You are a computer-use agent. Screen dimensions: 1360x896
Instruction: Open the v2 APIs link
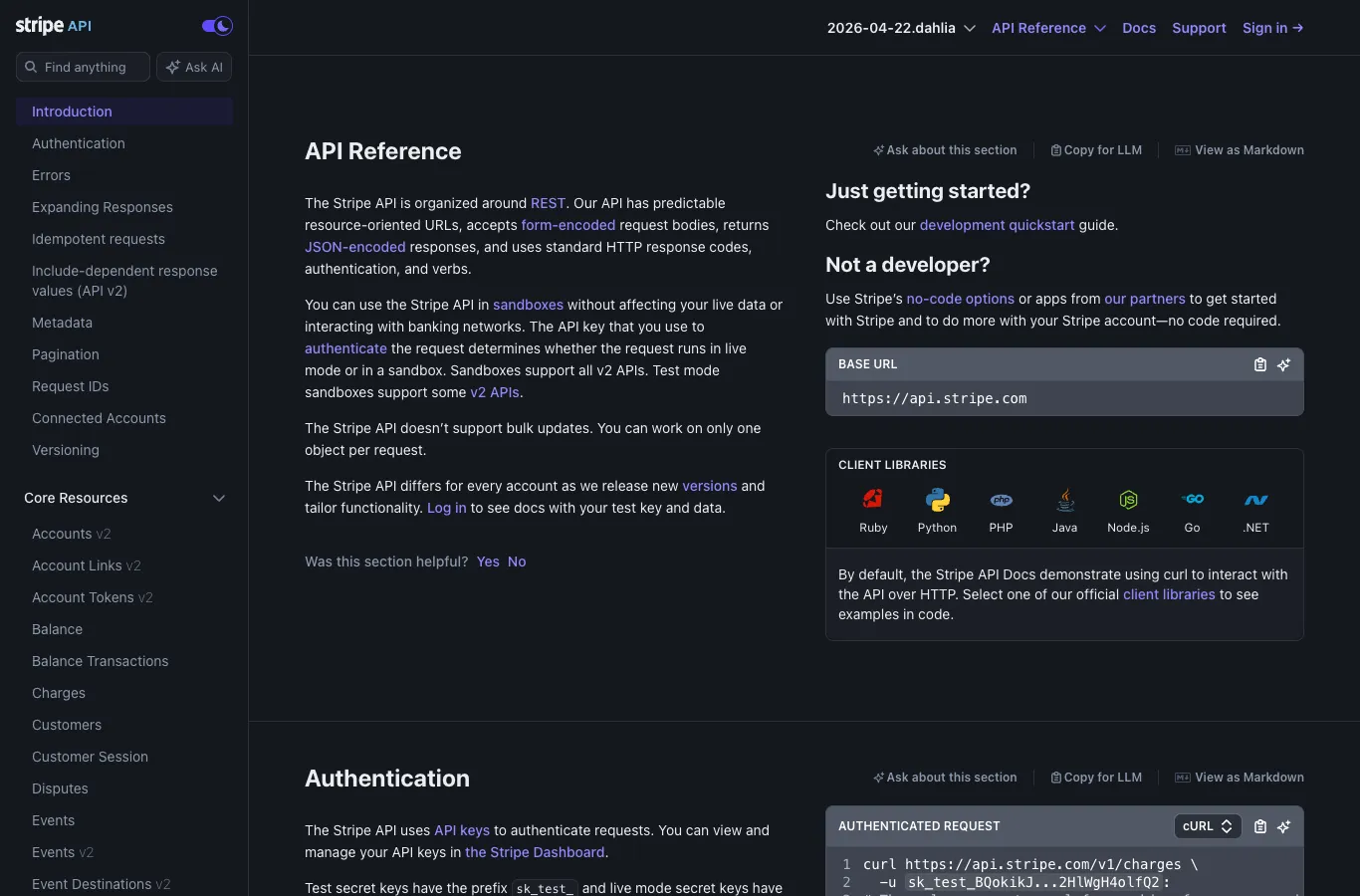point(495,392)
